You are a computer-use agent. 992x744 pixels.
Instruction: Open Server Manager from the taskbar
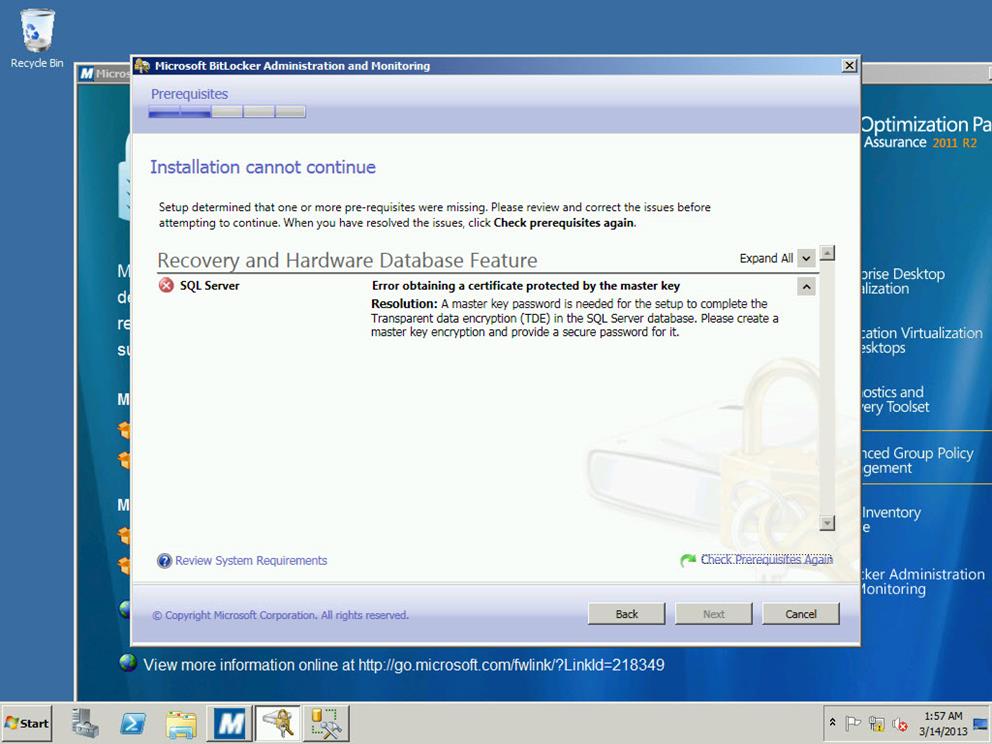coord(85,722)
